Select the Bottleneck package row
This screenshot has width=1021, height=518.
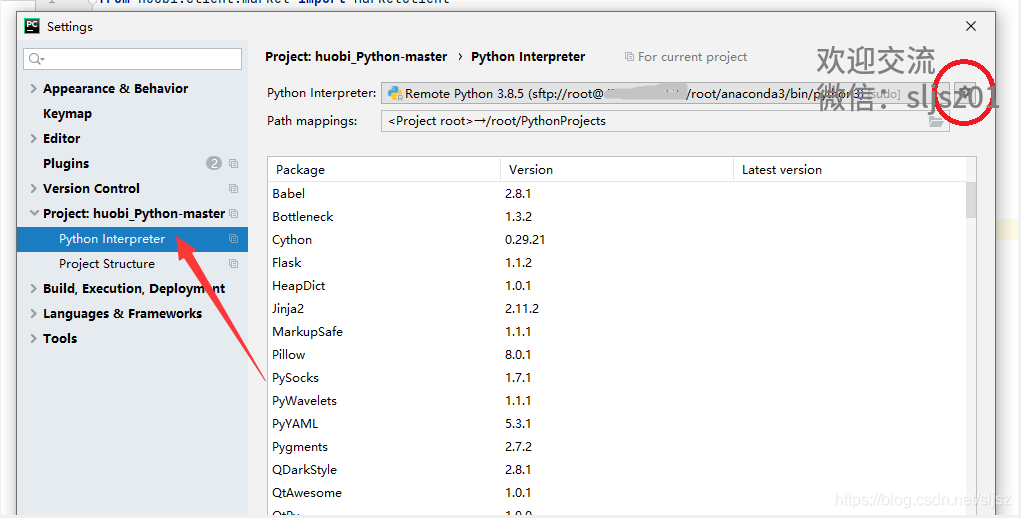pyautogui.click(x=617, y=217)
